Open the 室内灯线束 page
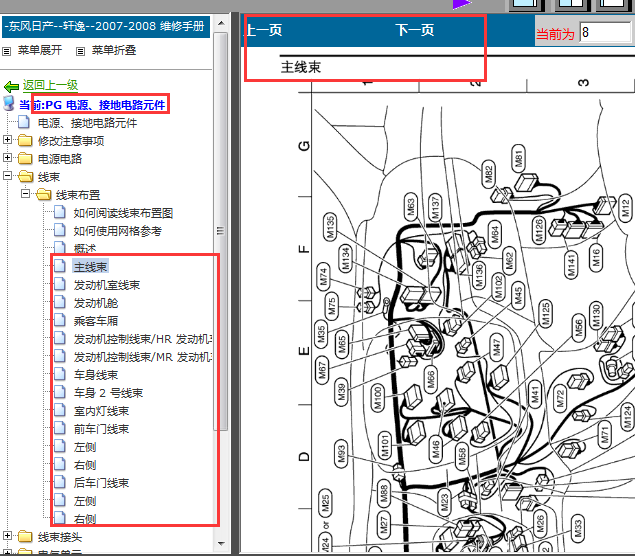The image size is (635, 556). pos(101,411)
